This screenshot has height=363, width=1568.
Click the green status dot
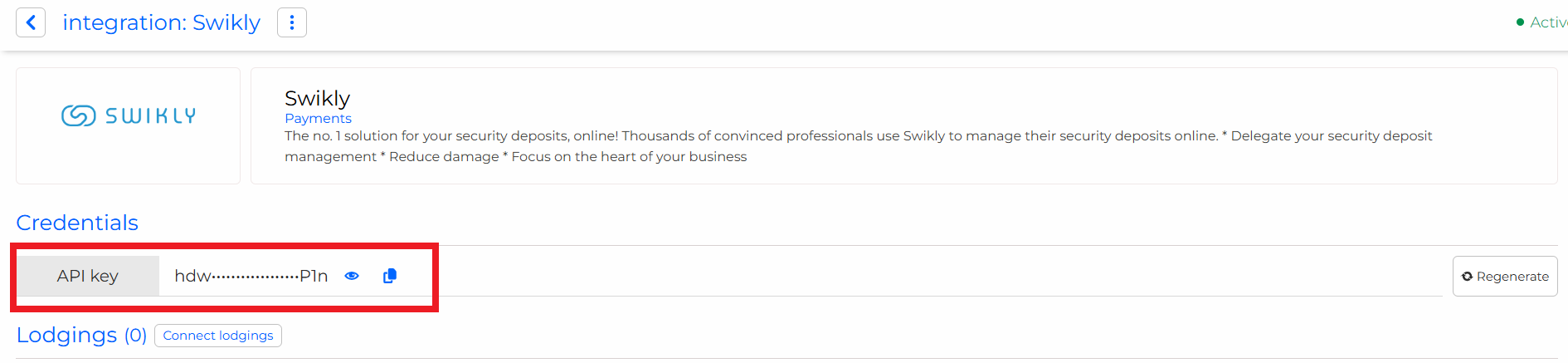click(x=1520, y=22)
